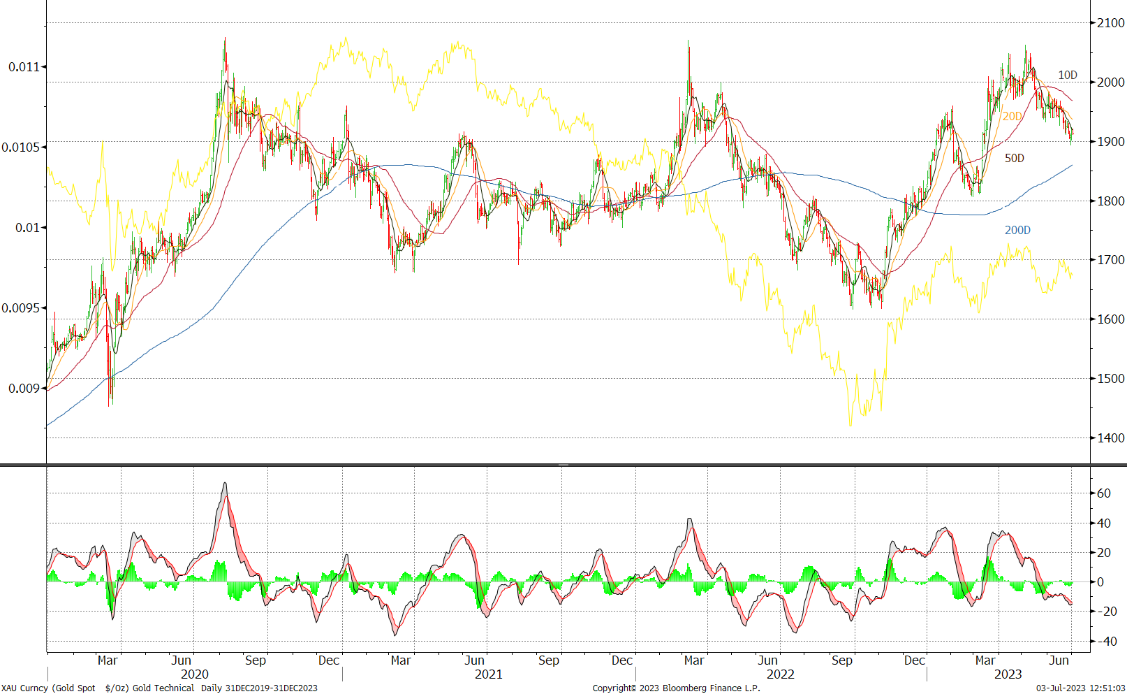The width and height of the screenshot is (1127, 694).
Task: Select the 0.011 left axis value
Action: (22, 67)
